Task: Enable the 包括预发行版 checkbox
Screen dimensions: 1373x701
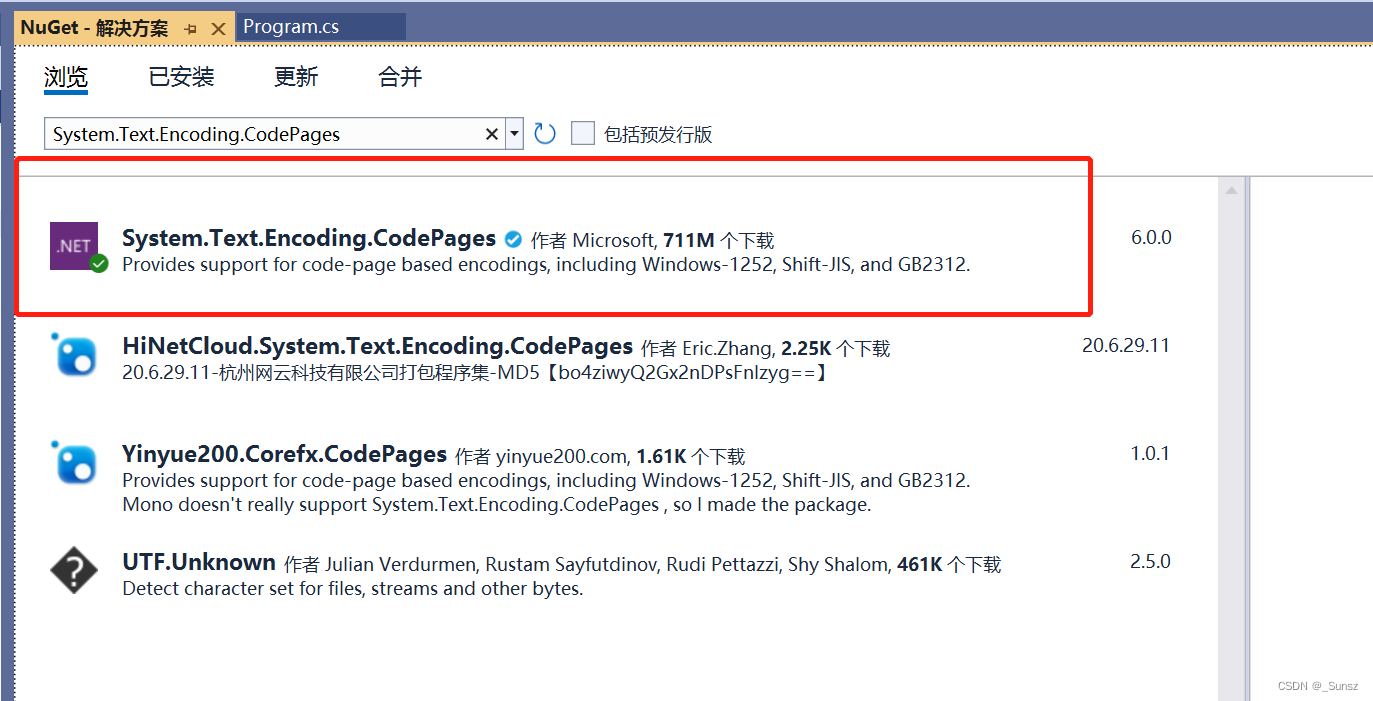Action: pos(583,132)
